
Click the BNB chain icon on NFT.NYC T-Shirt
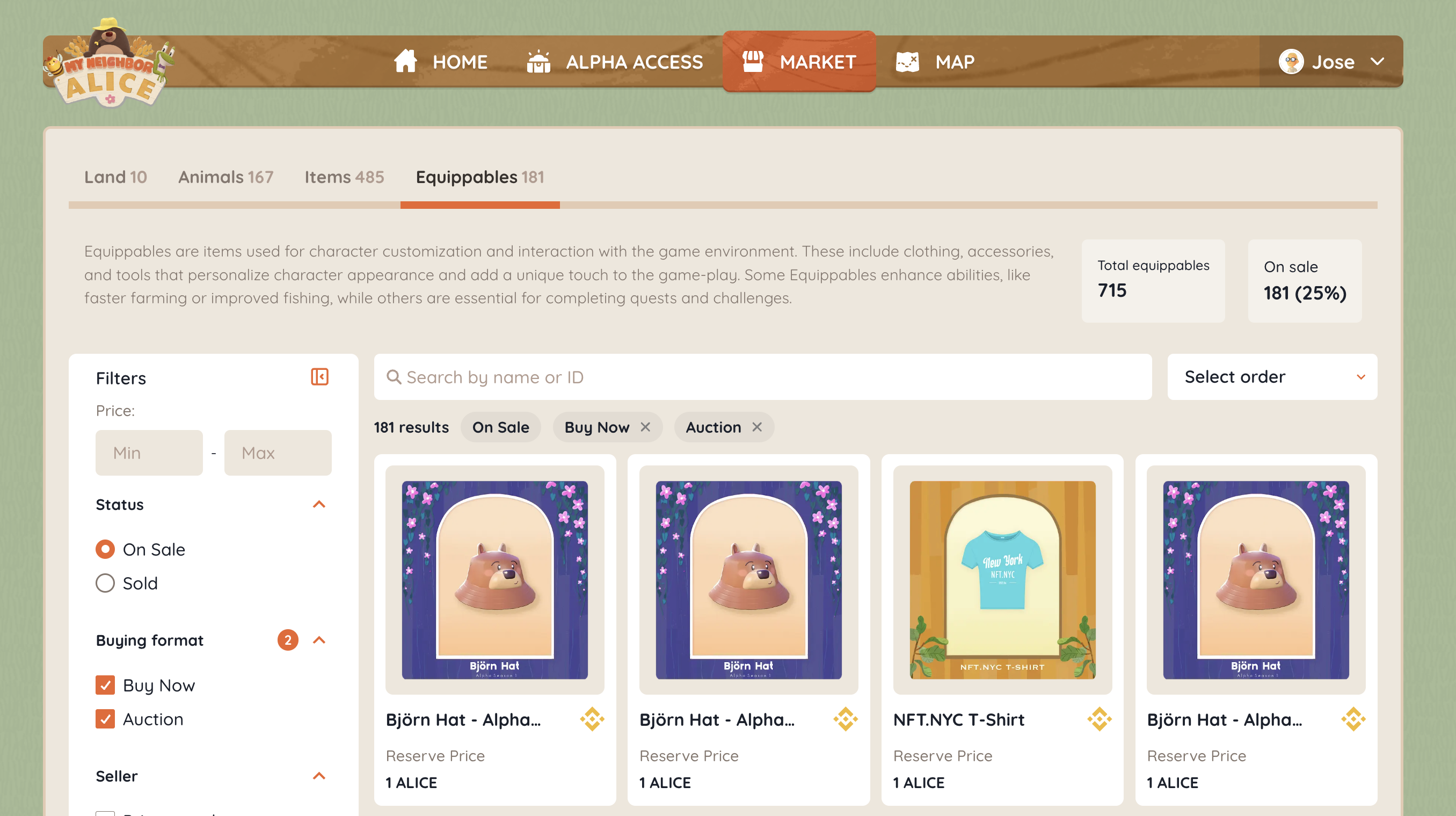pyautogui.click(x=1100, y=719)
